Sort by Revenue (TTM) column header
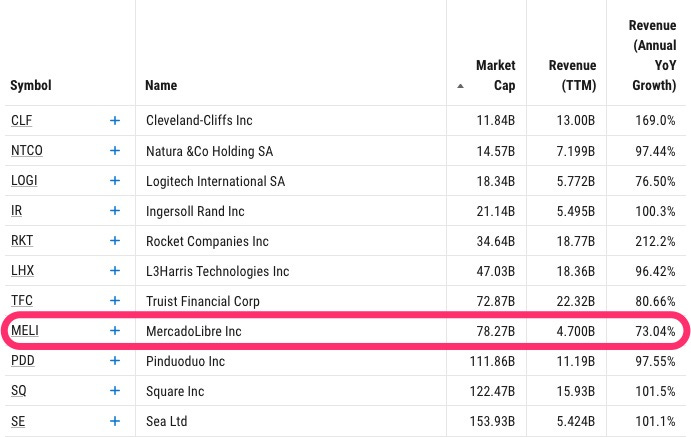691x437 pixels. point(572,75)
